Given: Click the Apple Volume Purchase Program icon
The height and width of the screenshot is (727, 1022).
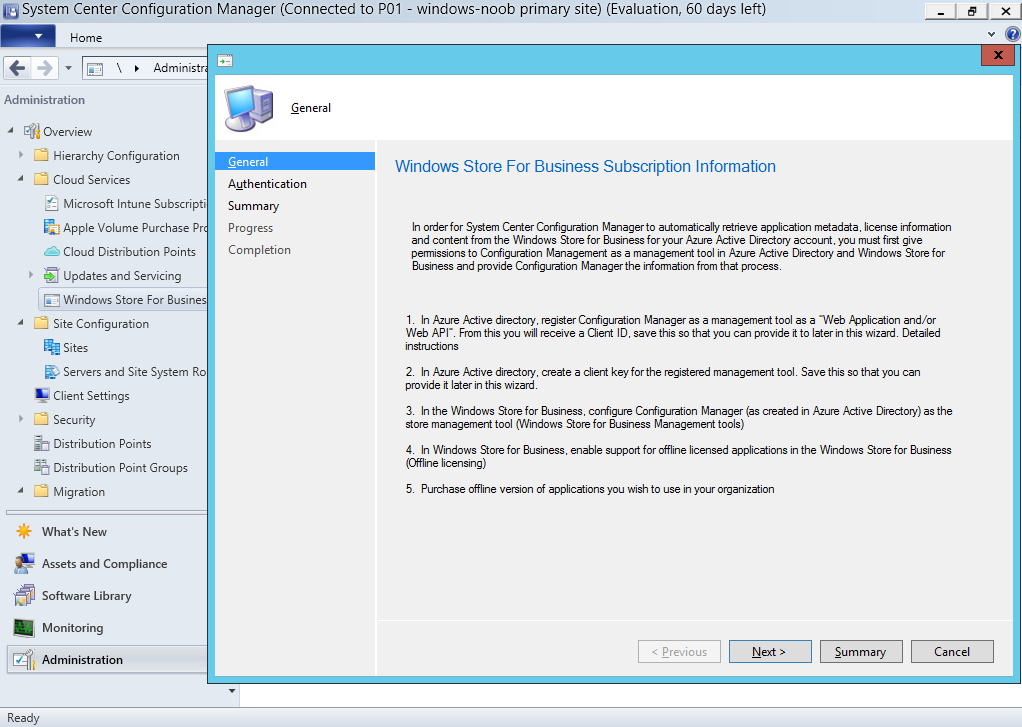Looking at the screenshot, I should [51, 228].
